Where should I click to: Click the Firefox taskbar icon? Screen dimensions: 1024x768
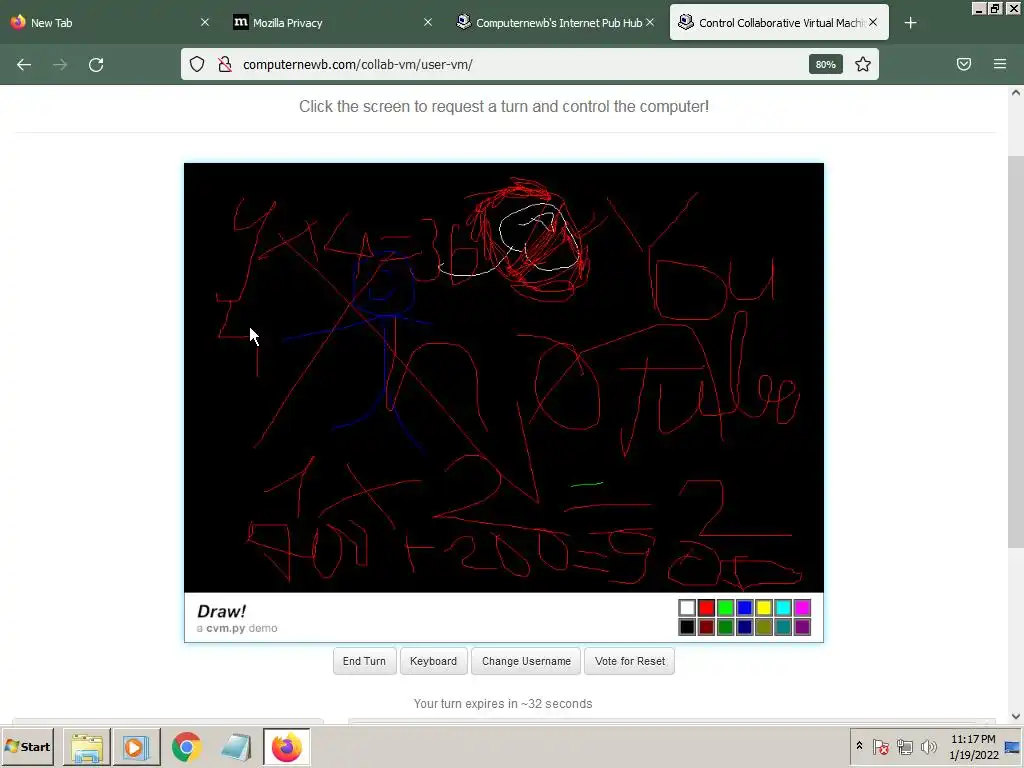click(286, 747)
